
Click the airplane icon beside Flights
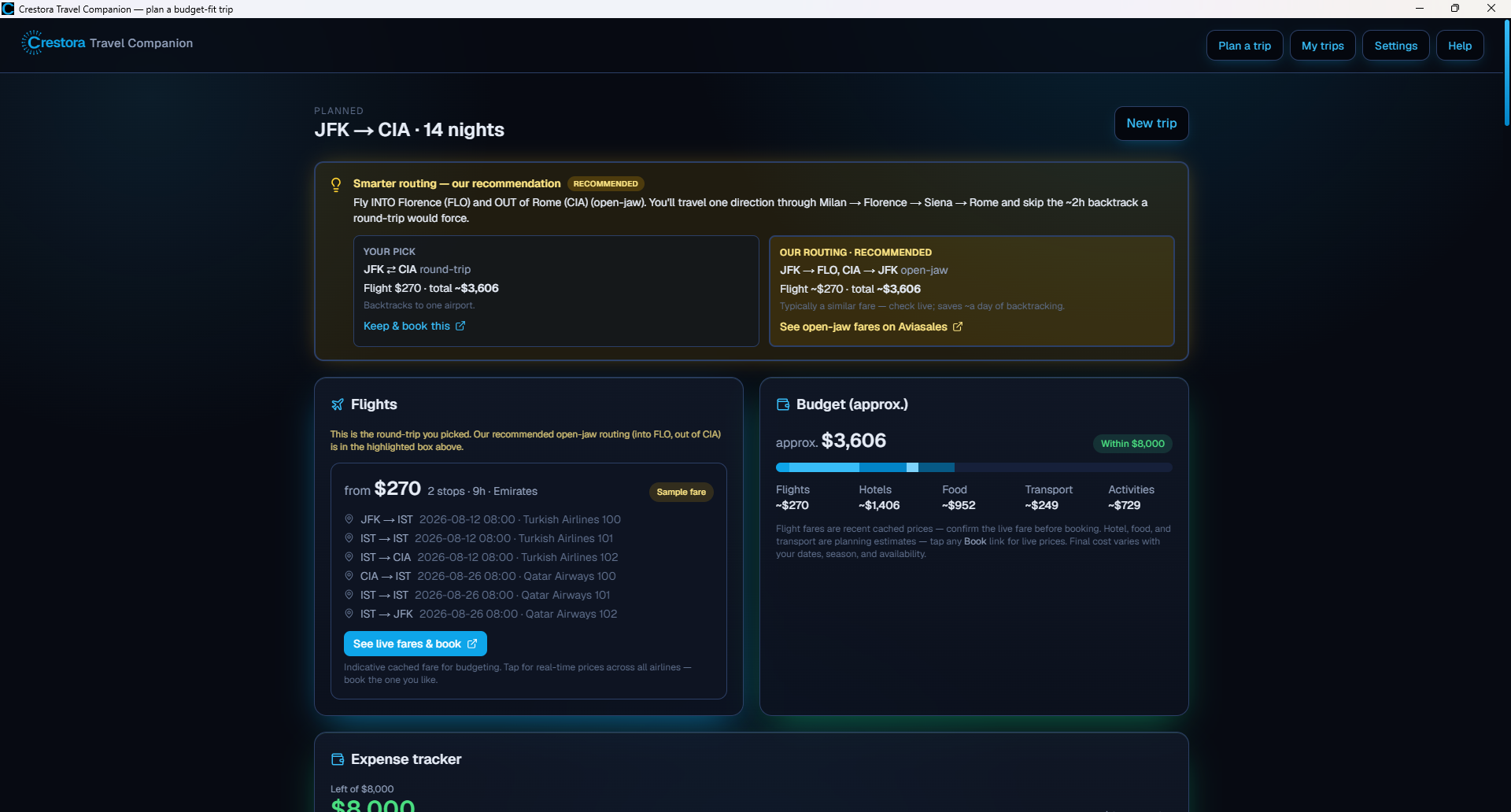coord(338,404)
